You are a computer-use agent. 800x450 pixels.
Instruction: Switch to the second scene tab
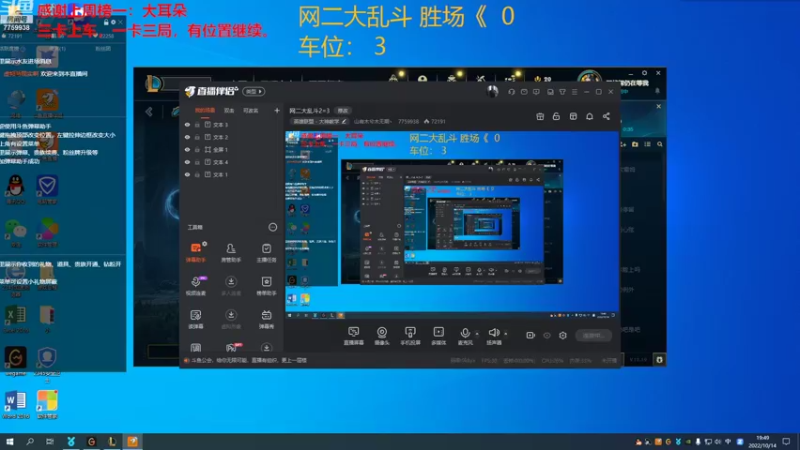tap(229, 110)
